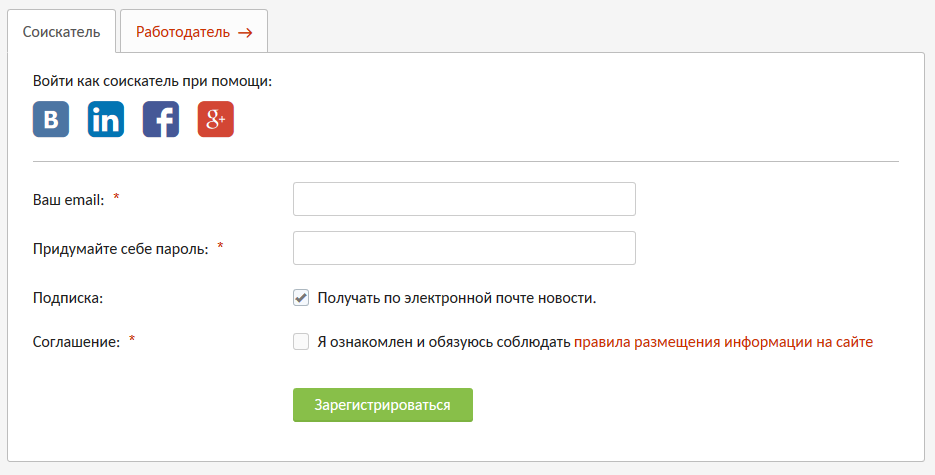Sign in with the Google+ icon

(x=216, y=120)
